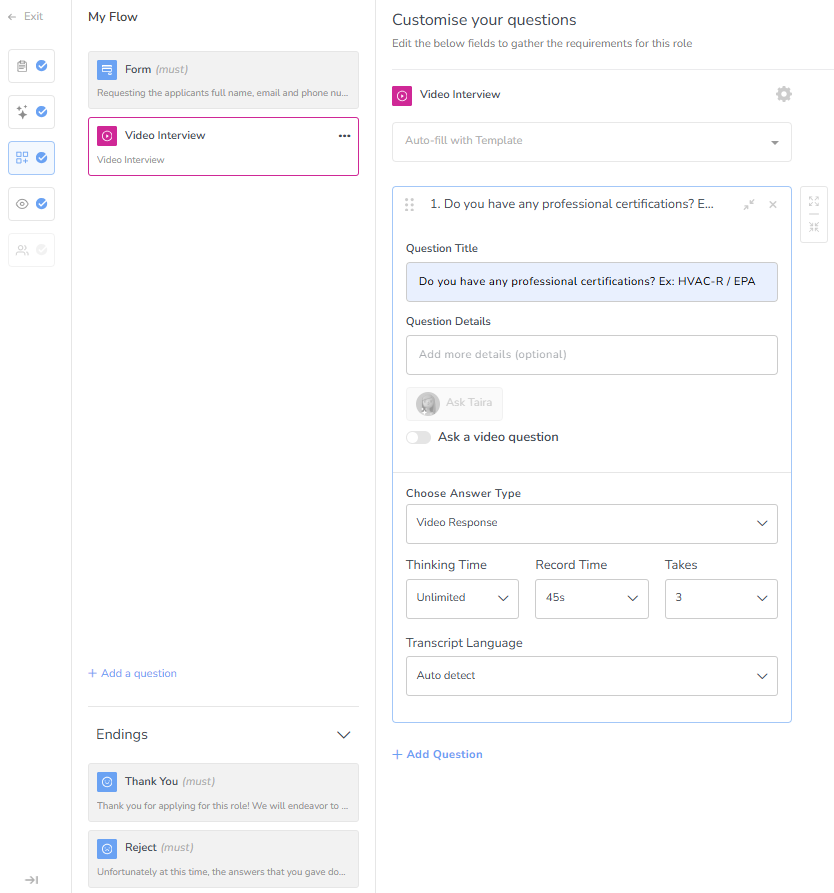Select the Thank You ending item
834x893 pixels.
pyautogui.click(x=223, y=792)
